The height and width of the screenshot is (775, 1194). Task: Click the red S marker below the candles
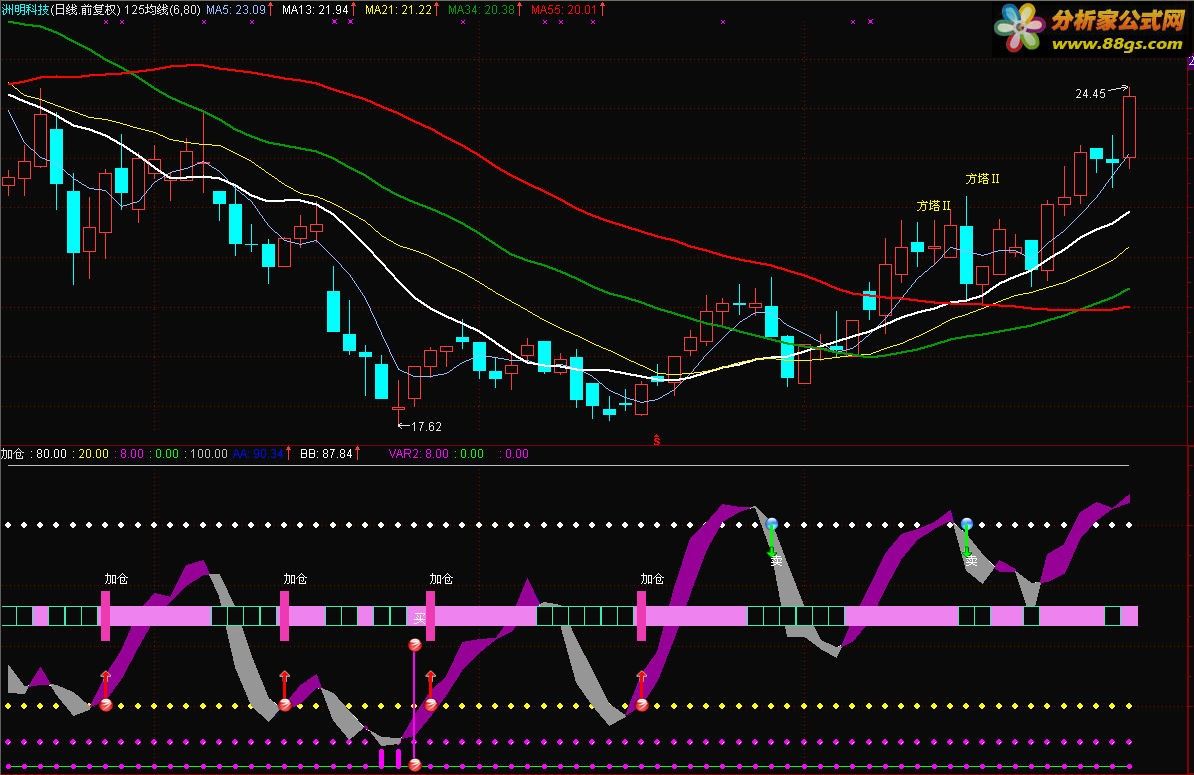pos(656,440)
